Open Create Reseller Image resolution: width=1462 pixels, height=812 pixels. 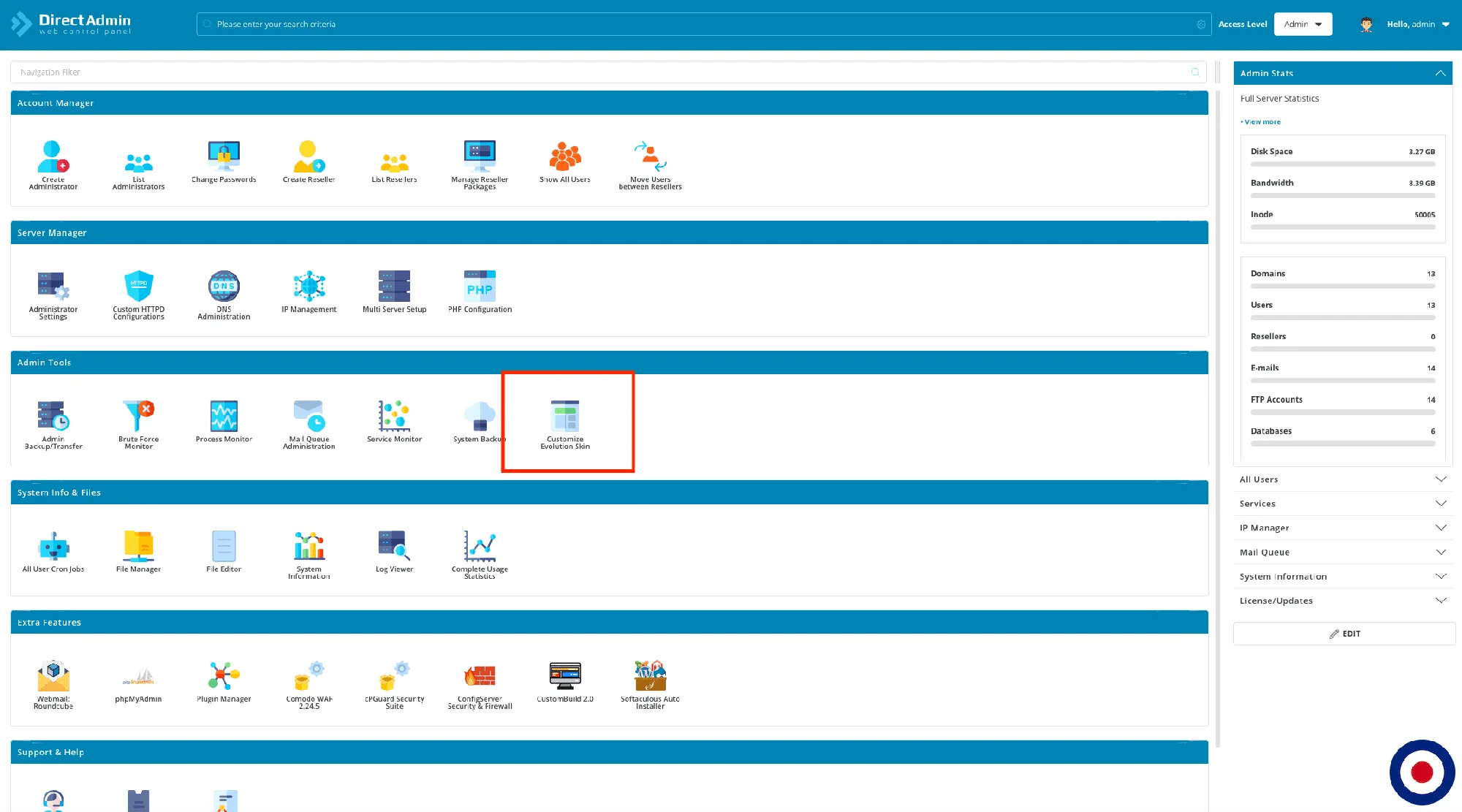[x=308, y=162]
